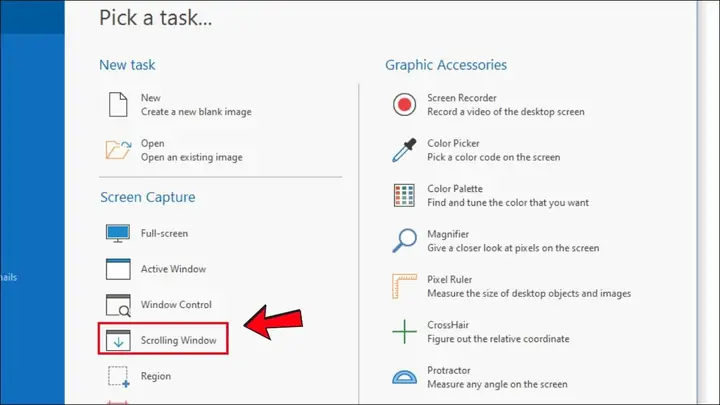Click the Open folder icon
This screenshot has width=720, height=405.
pos(118,150)
